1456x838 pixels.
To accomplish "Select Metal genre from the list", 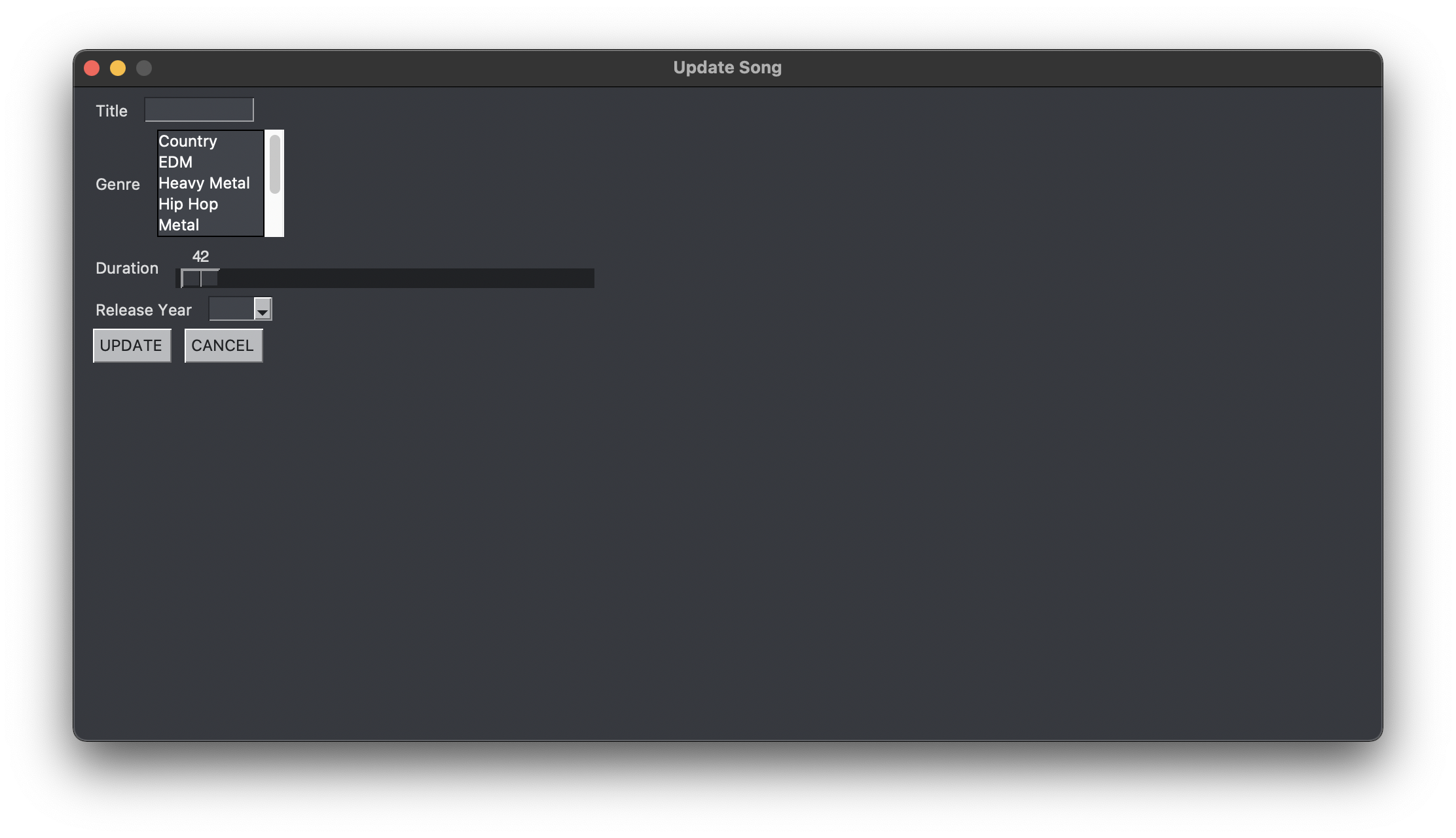I will pyautogui.click(x=178, y=225).
